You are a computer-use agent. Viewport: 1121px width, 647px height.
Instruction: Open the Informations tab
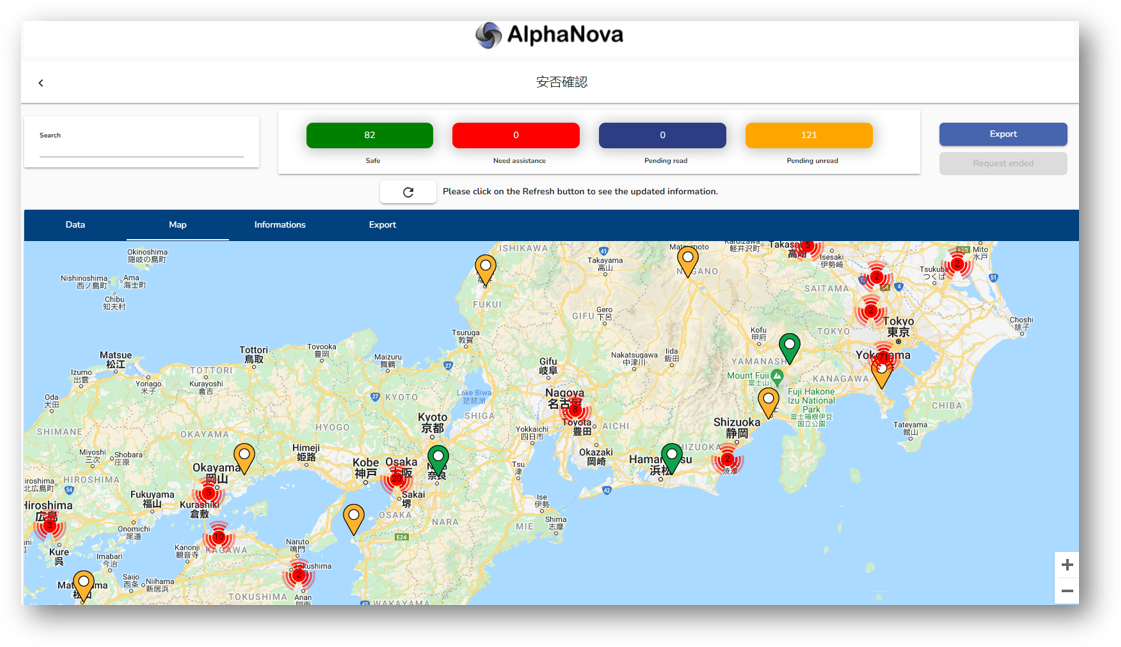coord(280,224)
